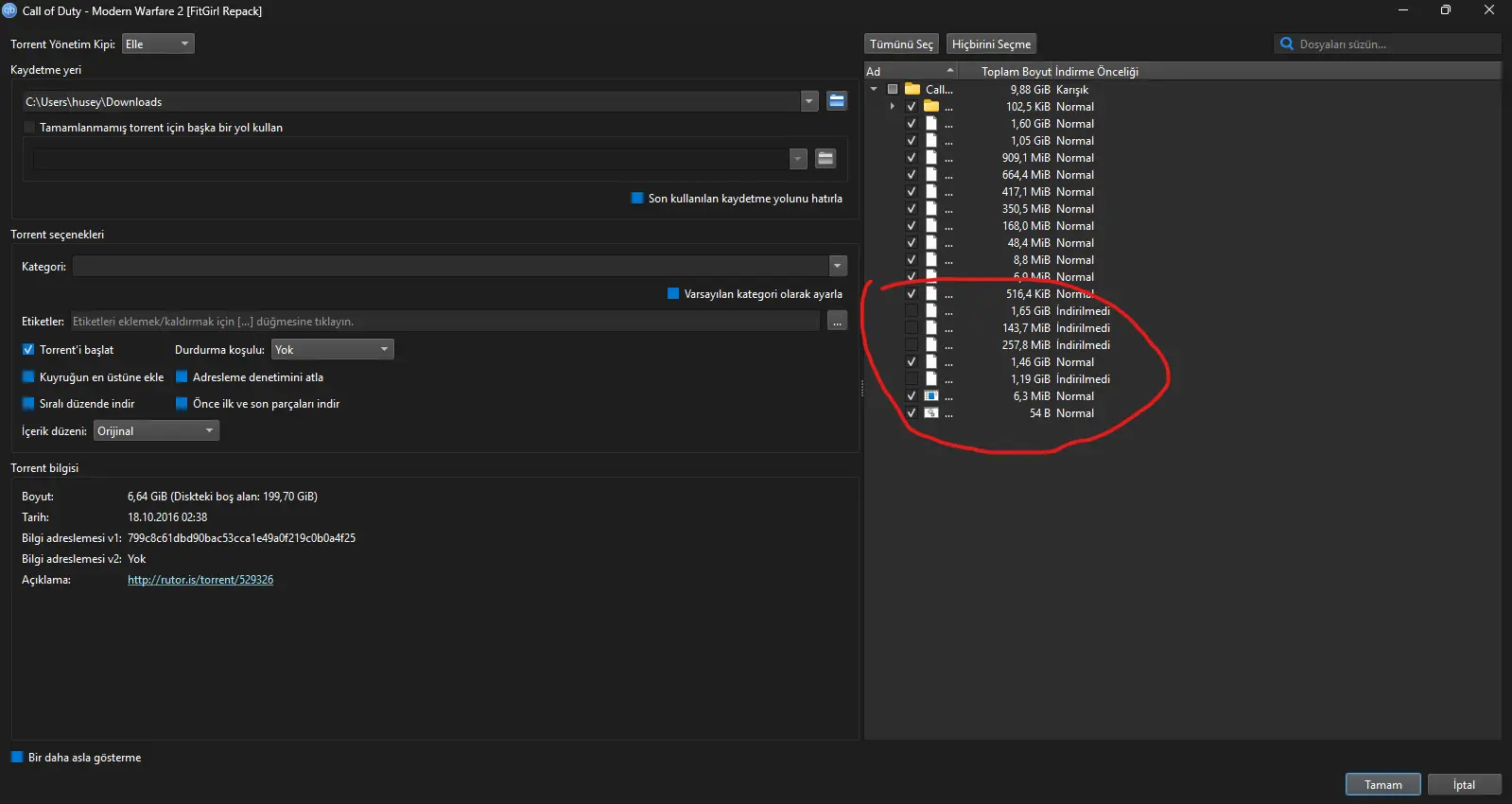Sort files by the 'Ad' column
Screen dimensions: 1512x804
click(911, 71)
